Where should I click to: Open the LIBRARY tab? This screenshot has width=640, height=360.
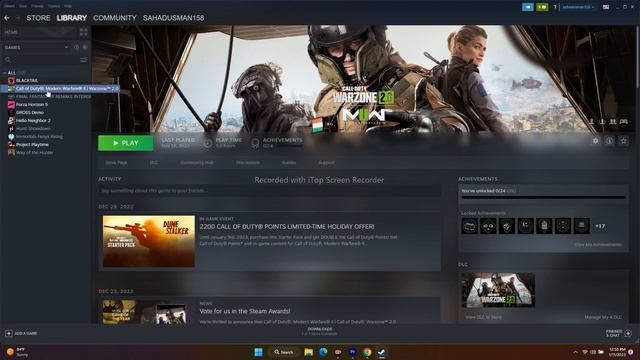coord(72,18)
